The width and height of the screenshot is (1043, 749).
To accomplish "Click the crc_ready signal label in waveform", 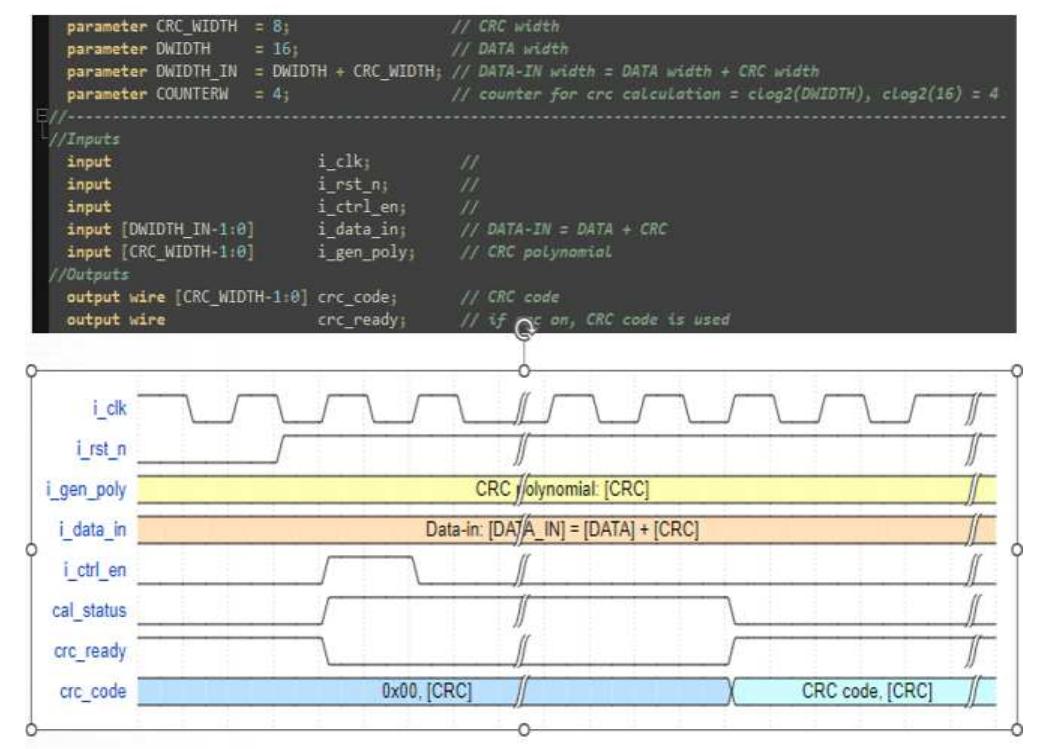I will [90, 651].
